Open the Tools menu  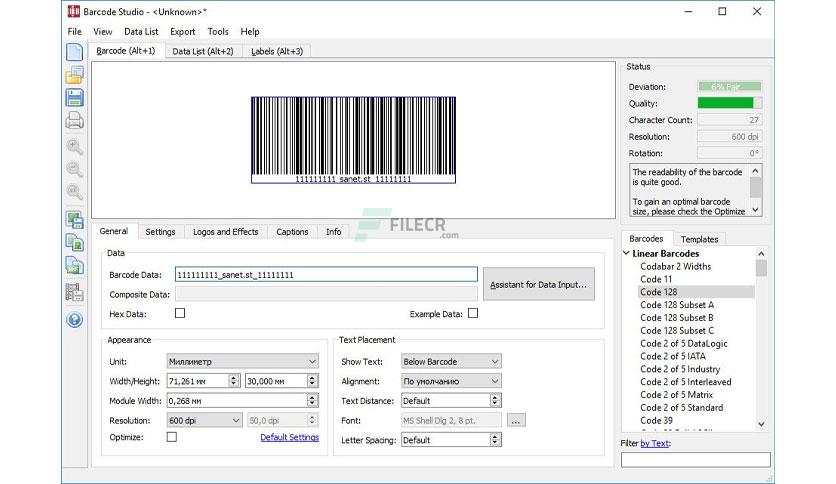218,32
